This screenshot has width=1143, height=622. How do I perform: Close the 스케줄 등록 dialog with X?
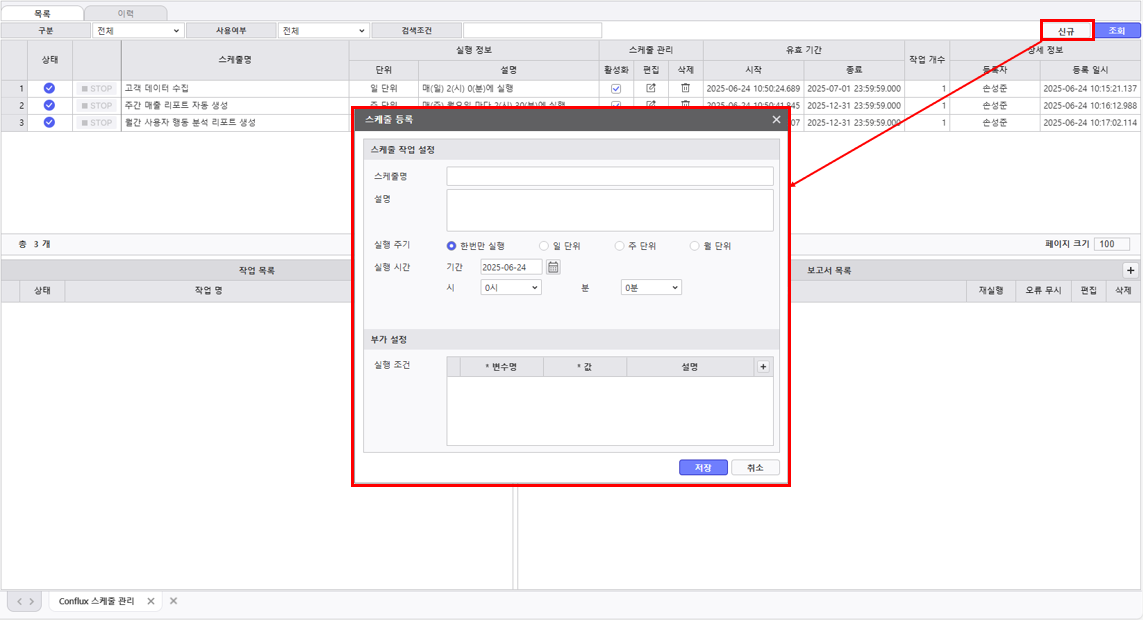pyautogui.click(x=776, y=119)
